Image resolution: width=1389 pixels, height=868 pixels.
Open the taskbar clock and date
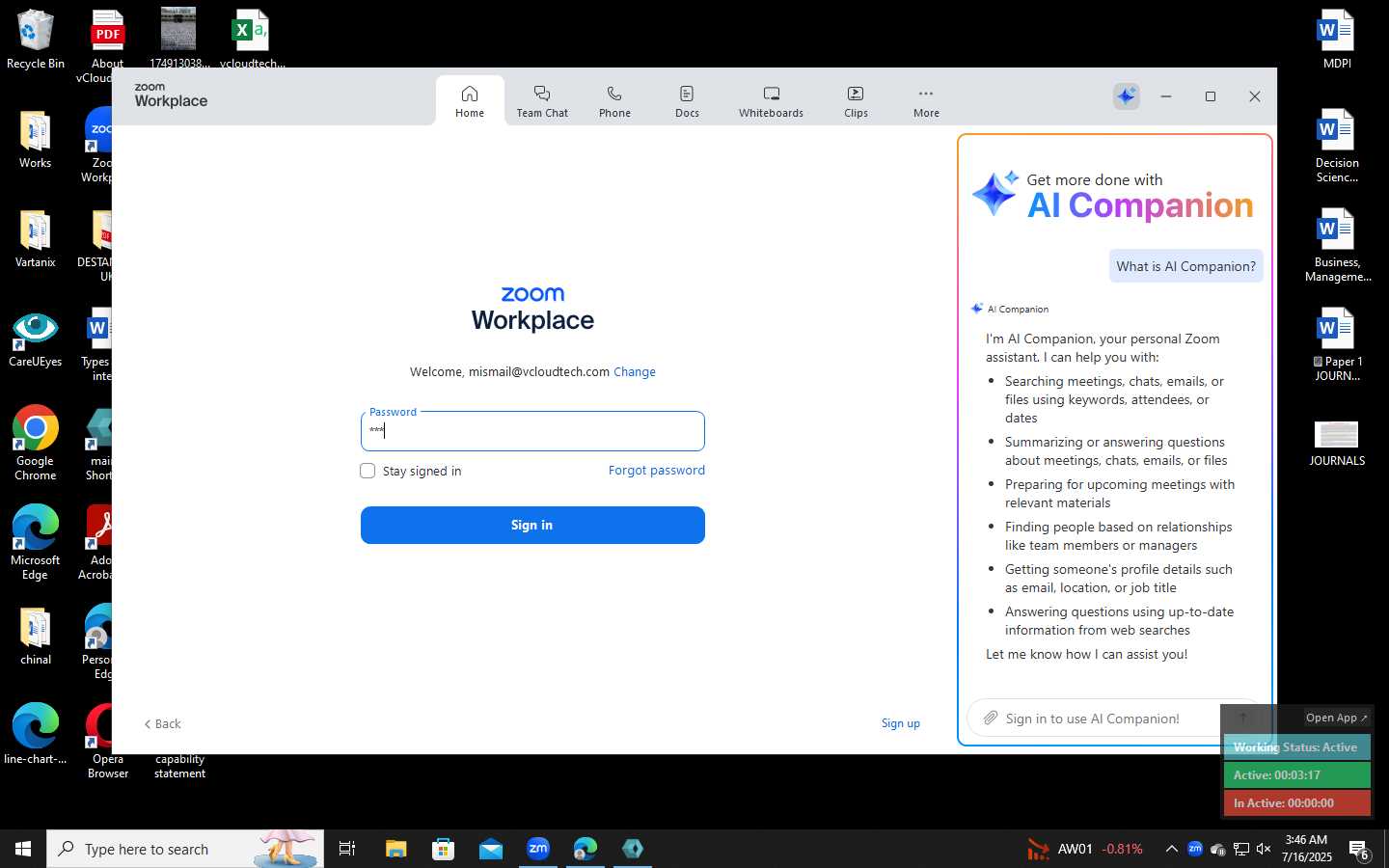(1307, 849)
